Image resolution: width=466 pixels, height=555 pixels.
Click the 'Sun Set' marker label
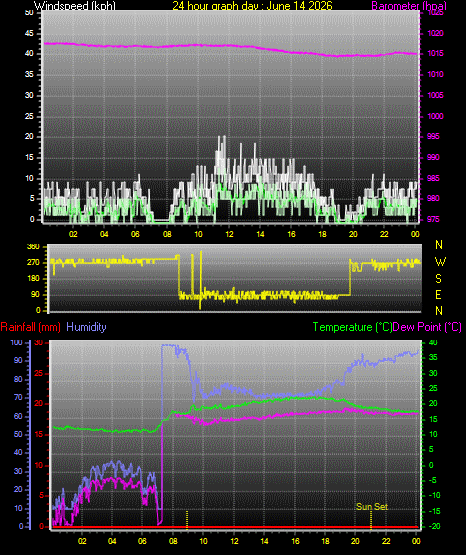(372, 507)
